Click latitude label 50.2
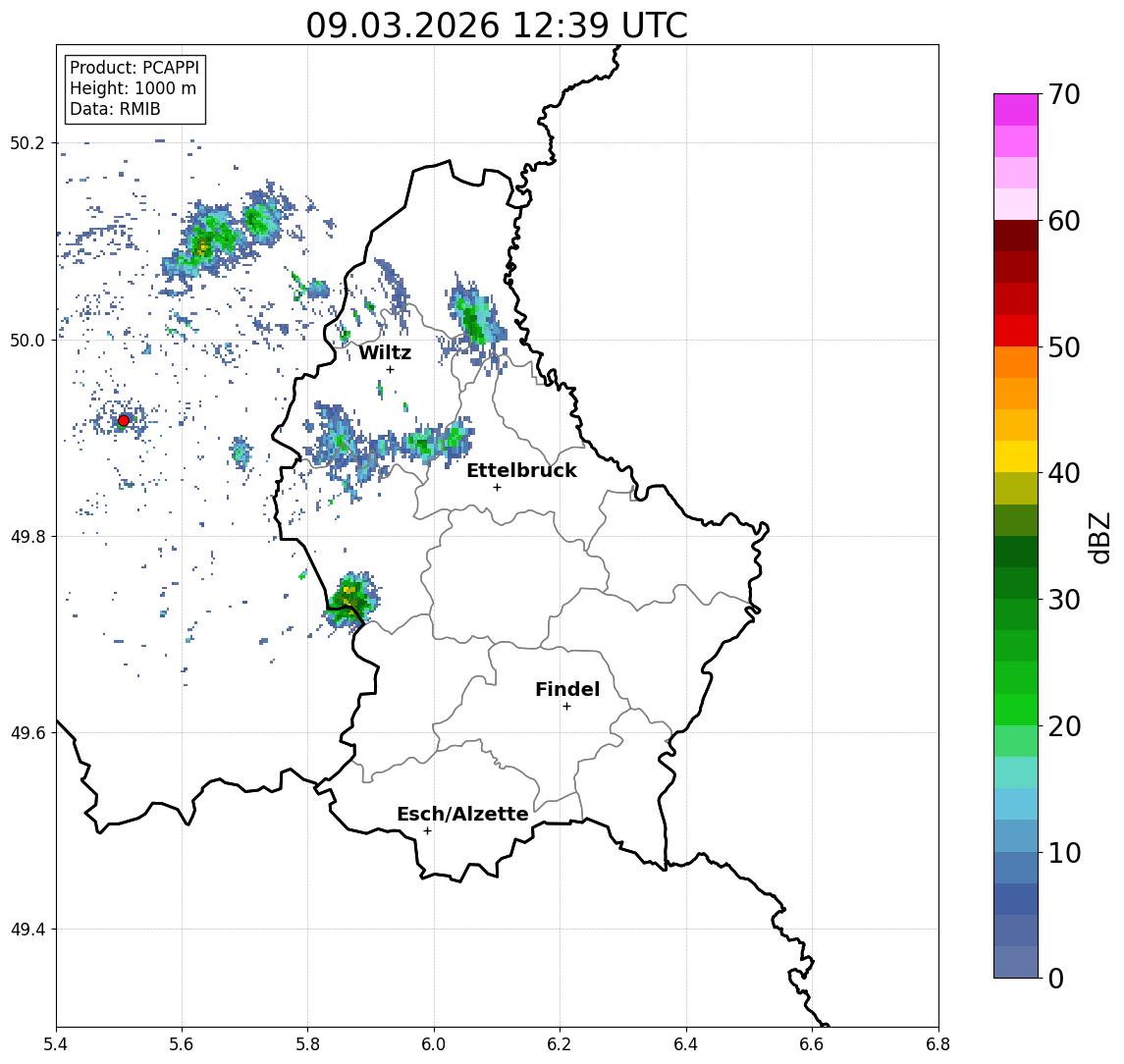Viewport: 1124px width, 1064px height. [x=27, y=142]
